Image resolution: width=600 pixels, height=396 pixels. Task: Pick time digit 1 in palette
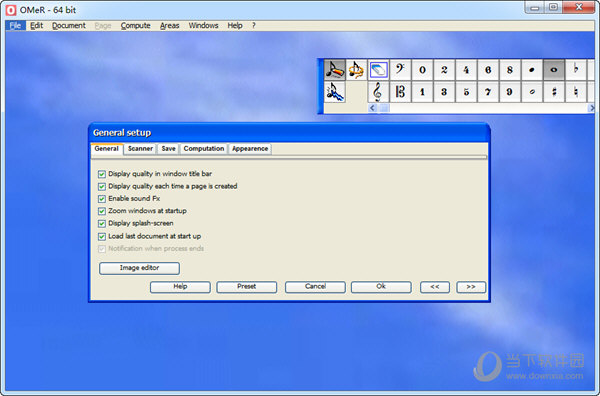click(x=422, y=92)
